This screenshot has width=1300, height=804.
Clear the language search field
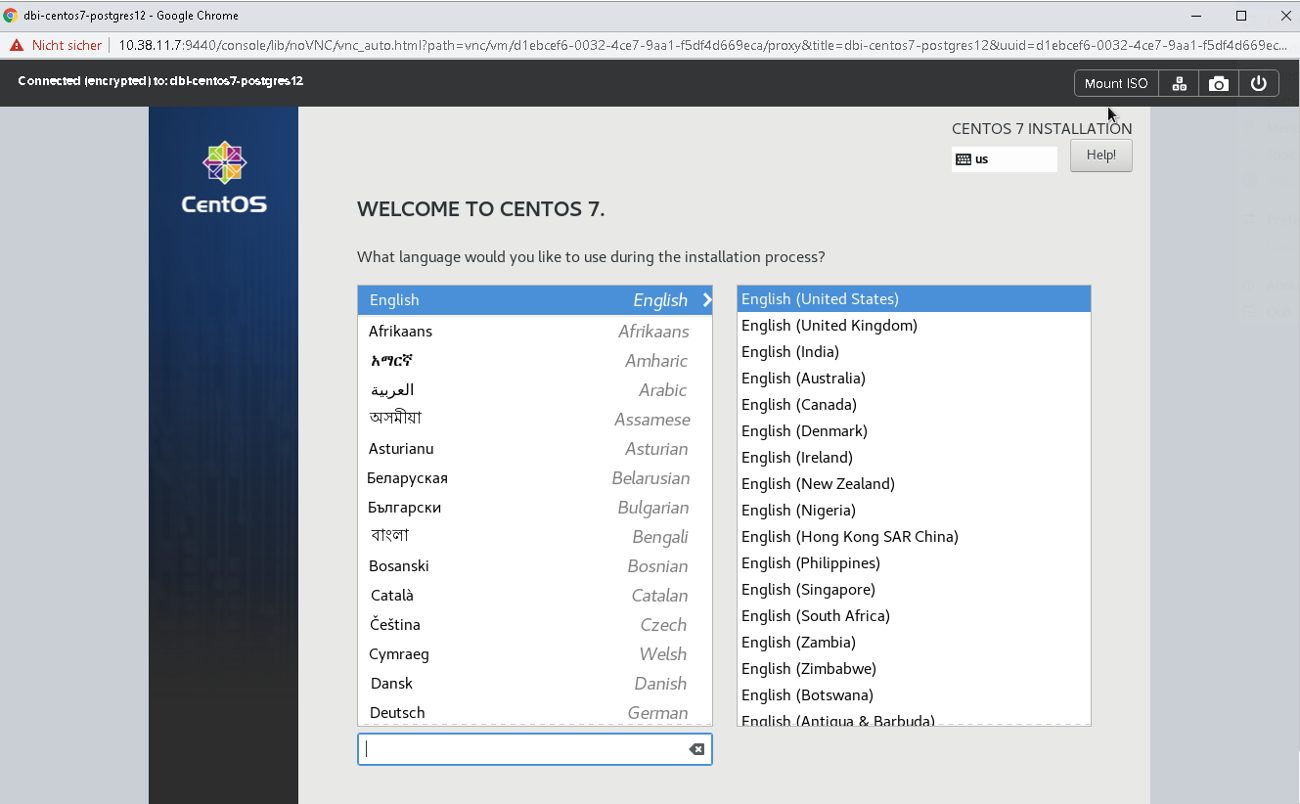pos(697,749)
